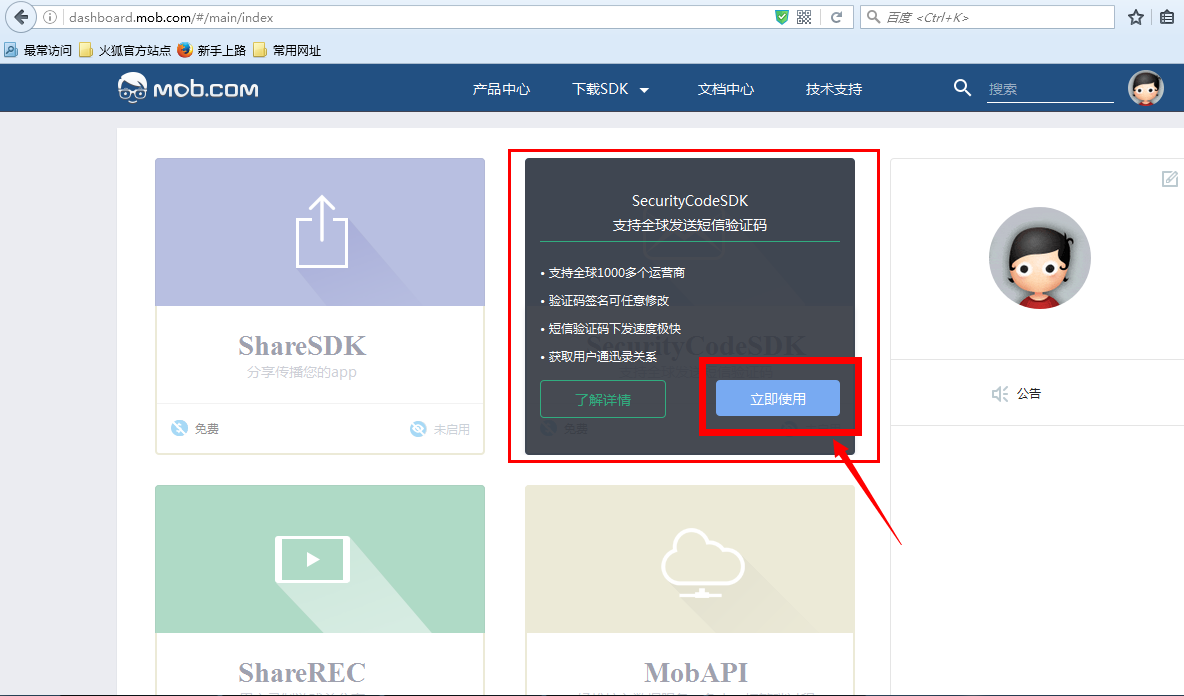Click the magnifier icon in site header
The height and width of the screenshot is (696, 1184).
click(x=962, y=88)
